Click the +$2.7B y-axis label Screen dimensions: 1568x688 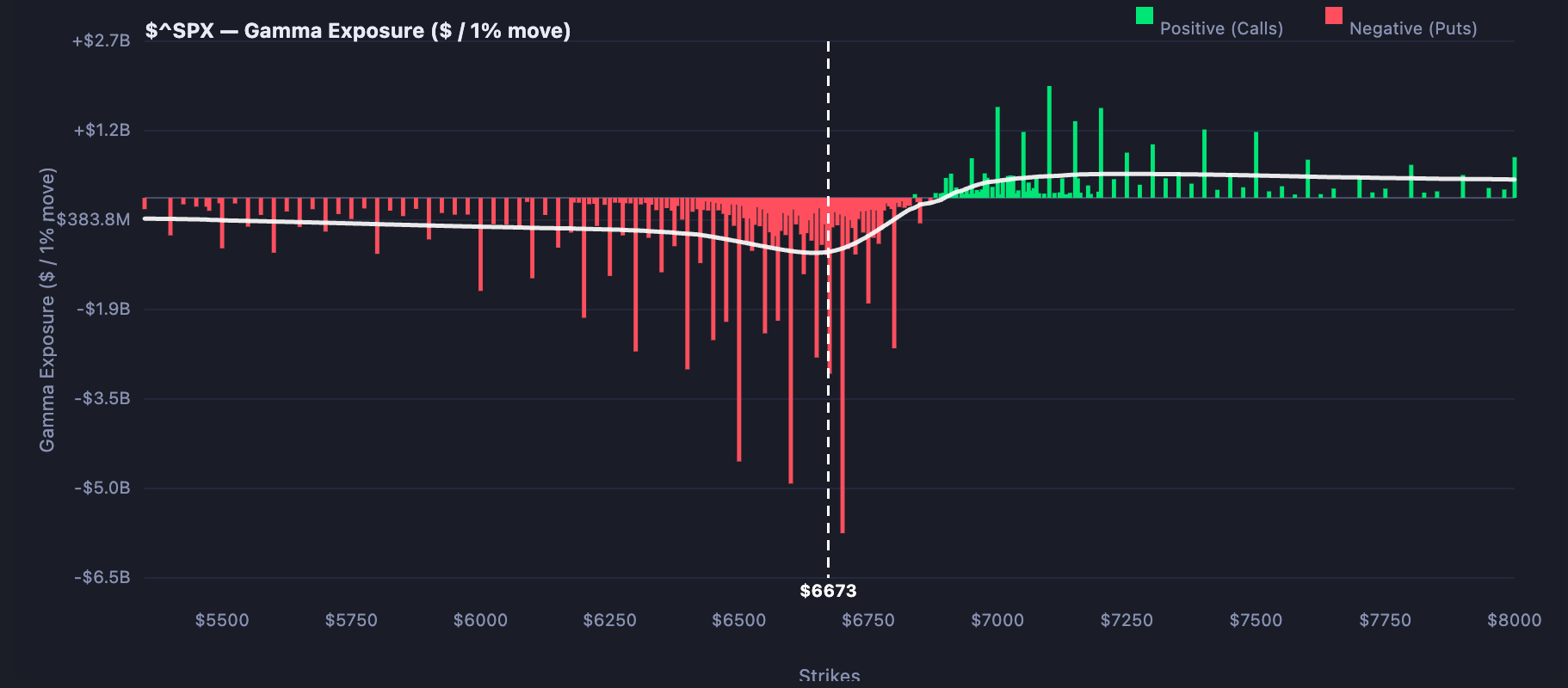pyautogui.click(x=102, y=41)
